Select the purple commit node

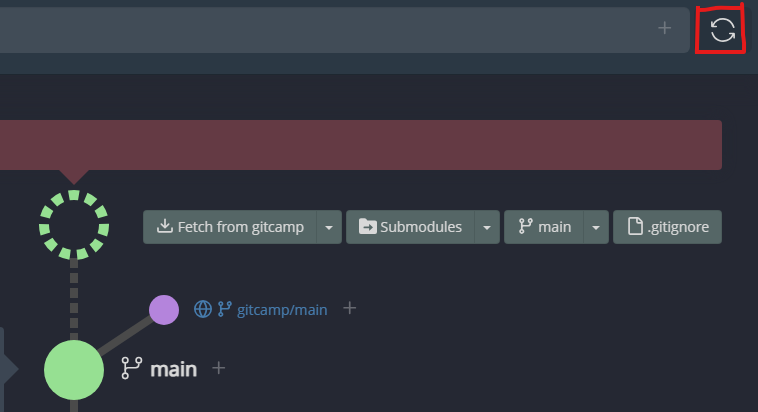pos(164,310)
